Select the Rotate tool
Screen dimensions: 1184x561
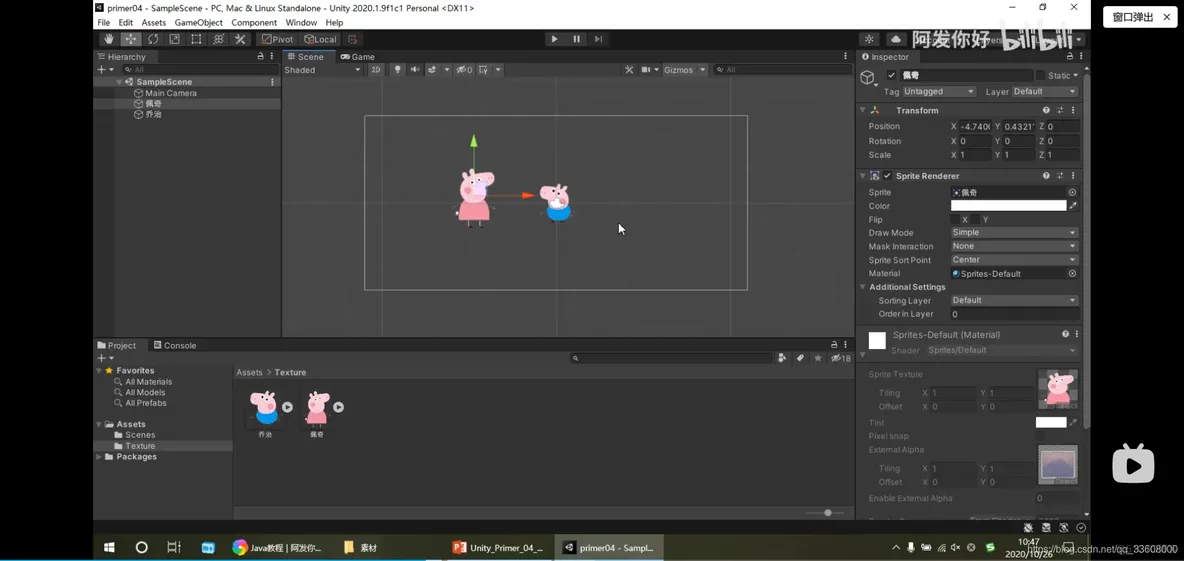coord(153,39)
